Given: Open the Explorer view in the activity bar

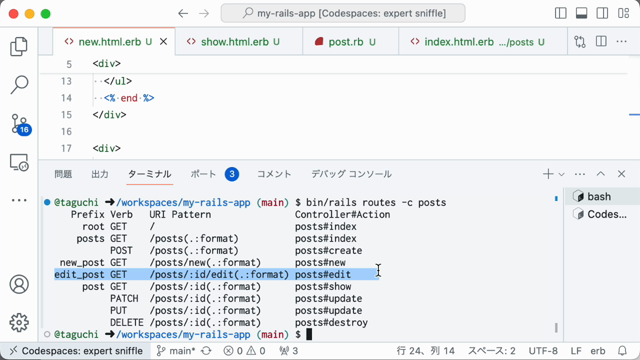Looking at the screenshot, I should click(19, 47).
